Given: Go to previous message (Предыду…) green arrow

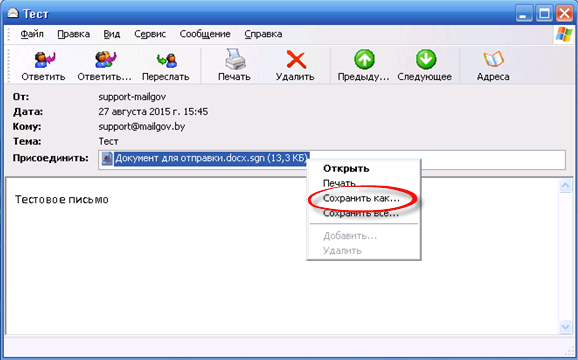Looking at the screenshot, I should click(x=364, y=60).
